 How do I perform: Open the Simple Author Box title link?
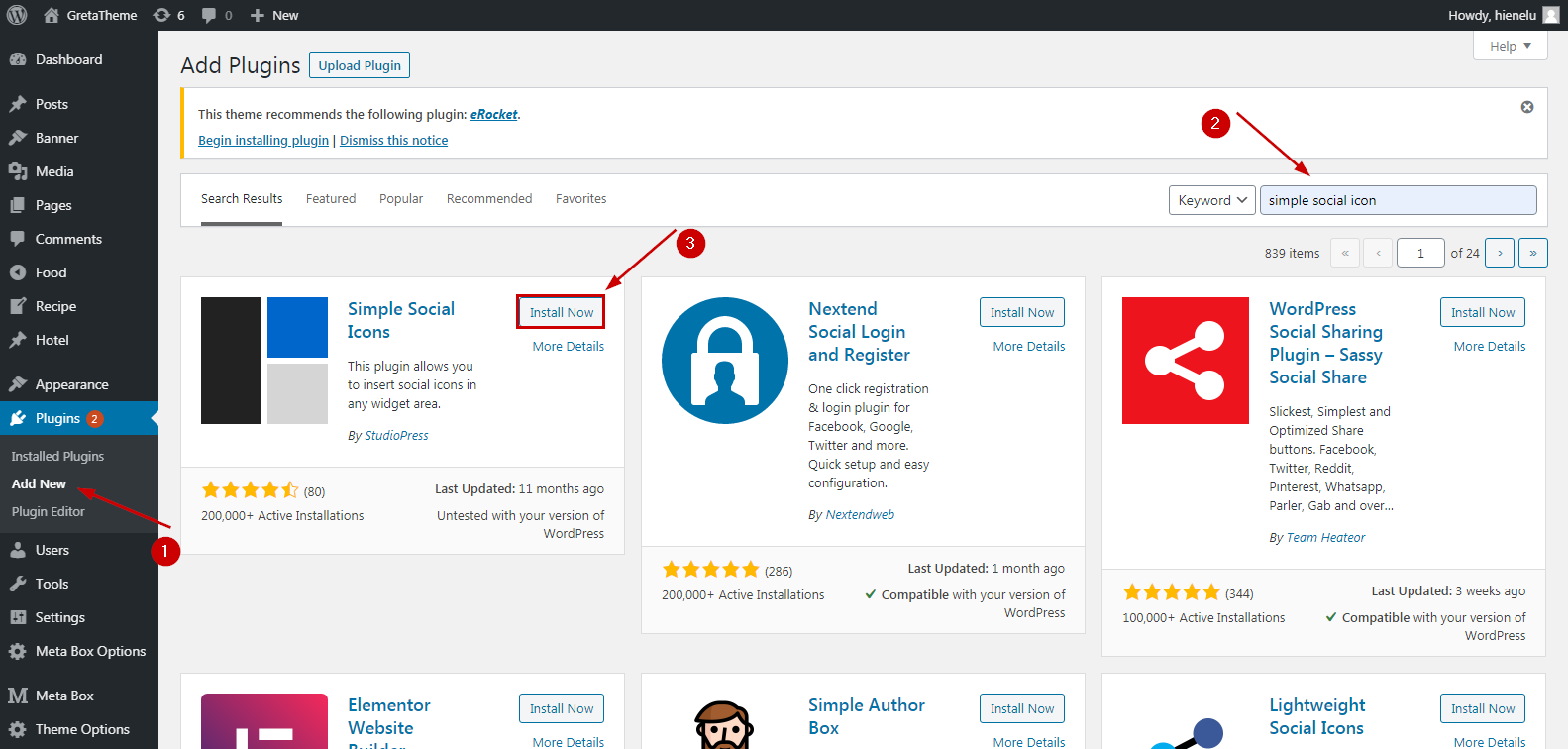[867, 716]
